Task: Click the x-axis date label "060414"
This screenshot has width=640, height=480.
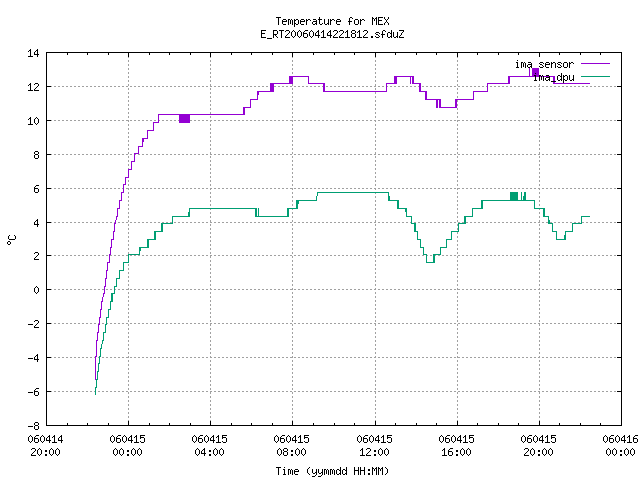Action: 45,439
